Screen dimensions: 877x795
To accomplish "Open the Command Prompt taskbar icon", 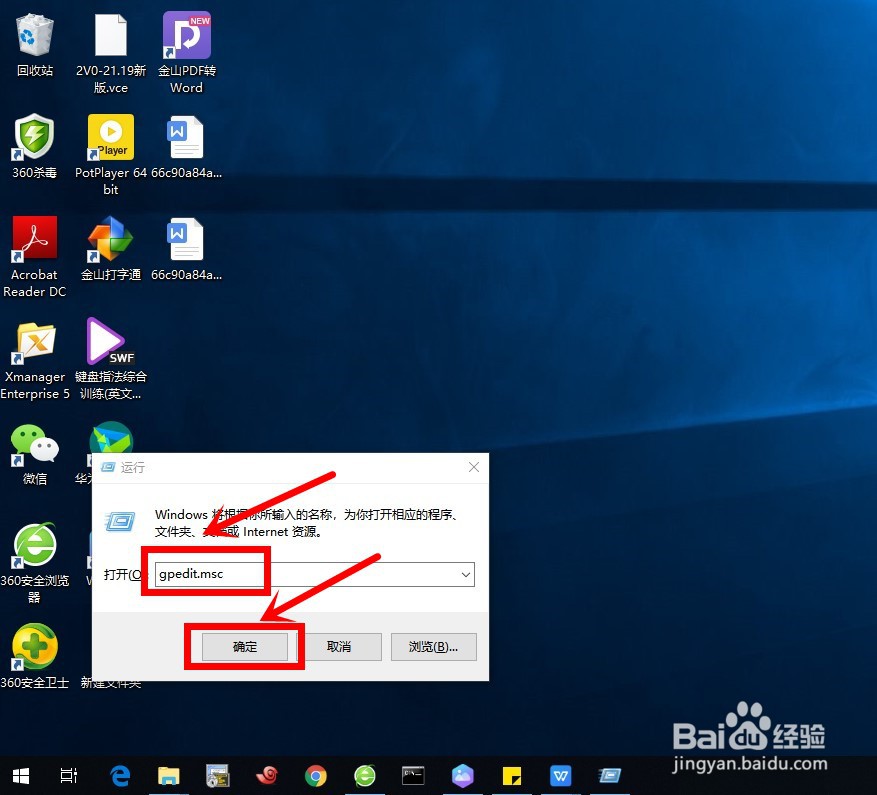I will [413, 776].
